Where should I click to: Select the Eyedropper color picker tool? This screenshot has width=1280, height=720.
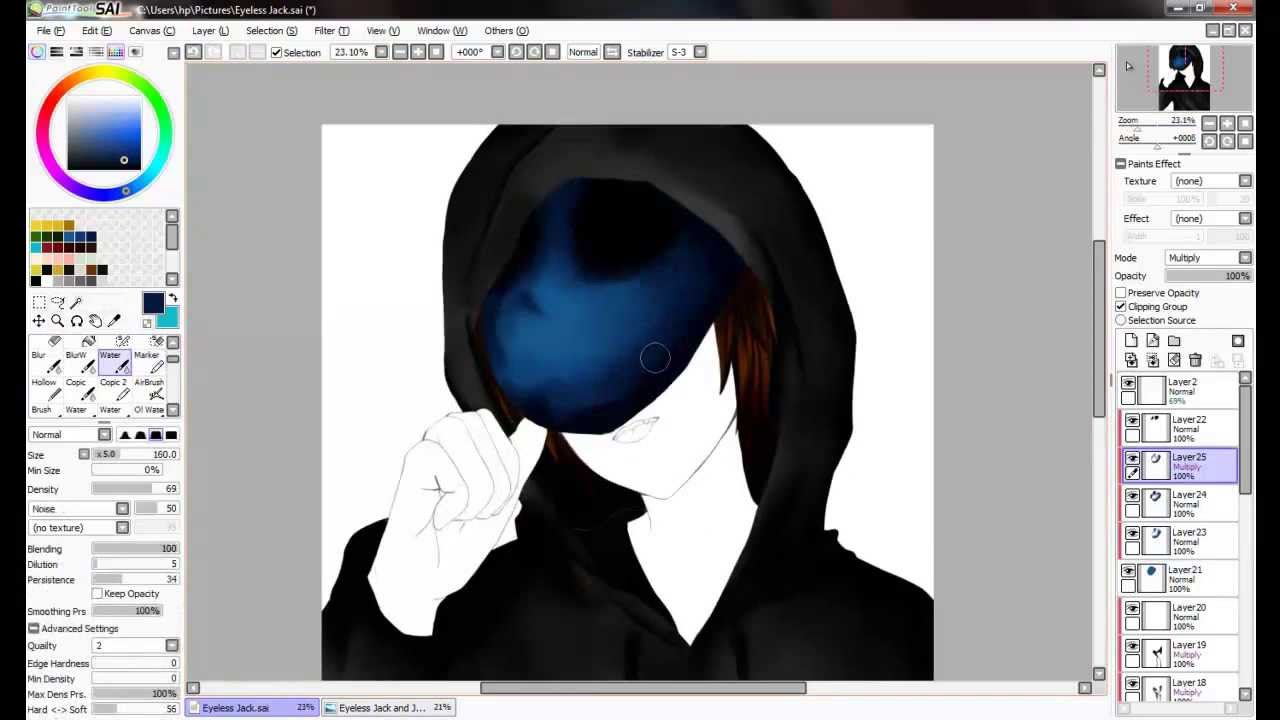(114, 321)
